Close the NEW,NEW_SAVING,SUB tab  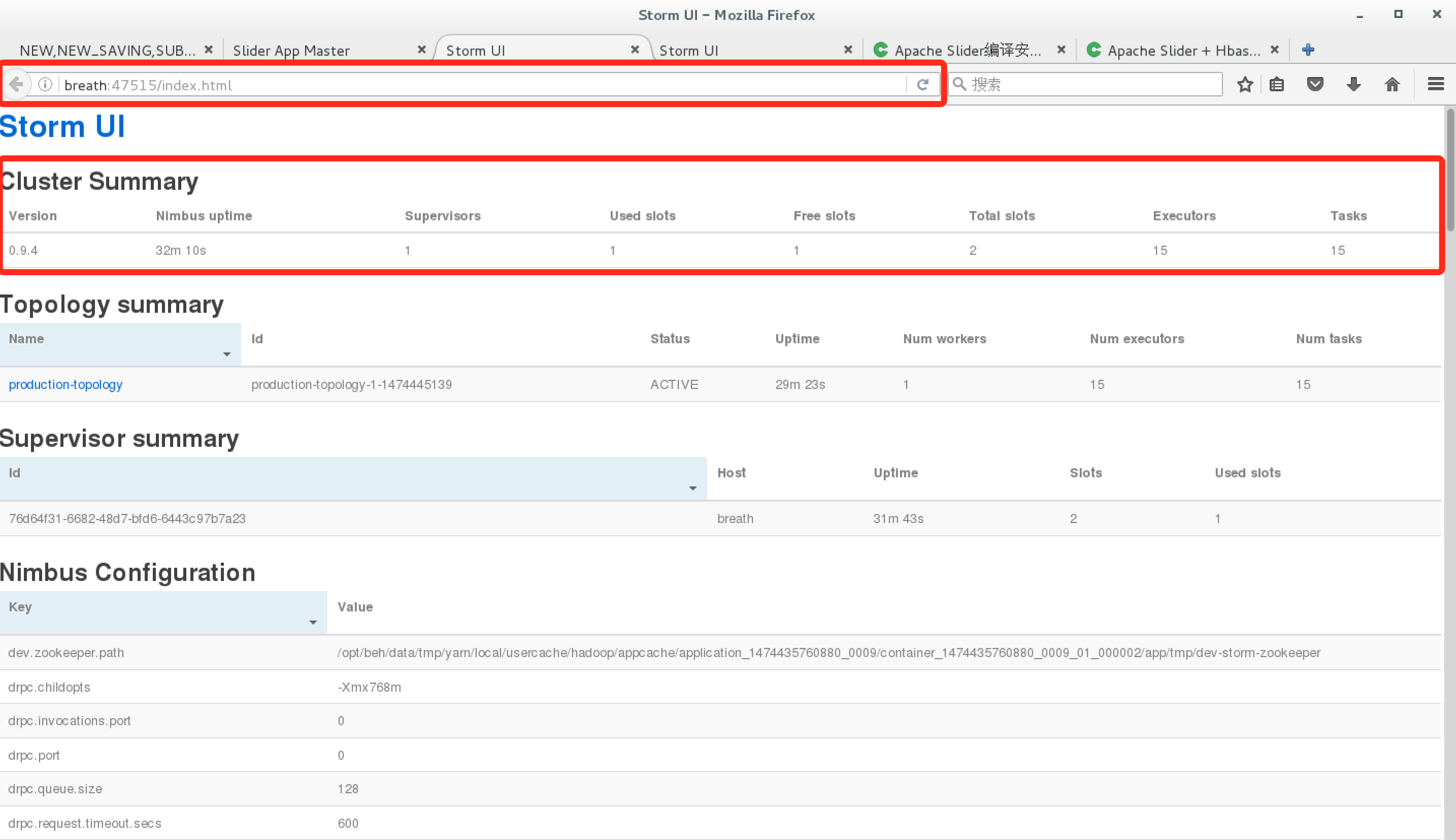click(x=209, y=50)
